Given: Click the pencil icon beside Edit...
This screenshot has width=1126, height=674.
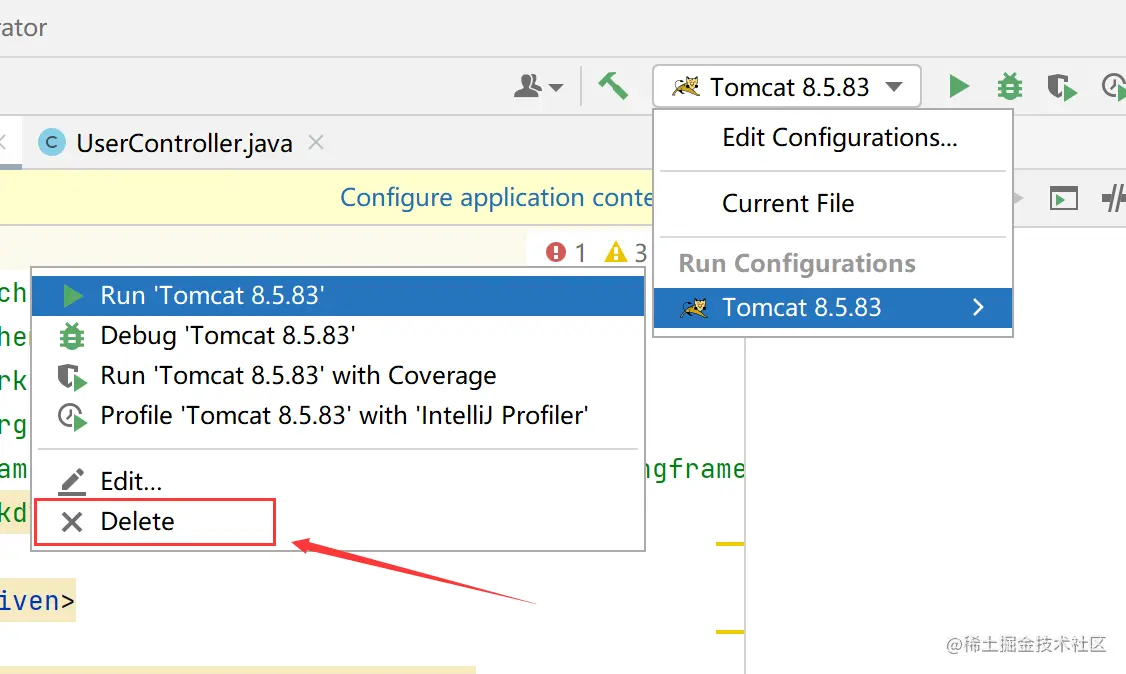Looking at the screenshot, I should (x=72, y=482).
